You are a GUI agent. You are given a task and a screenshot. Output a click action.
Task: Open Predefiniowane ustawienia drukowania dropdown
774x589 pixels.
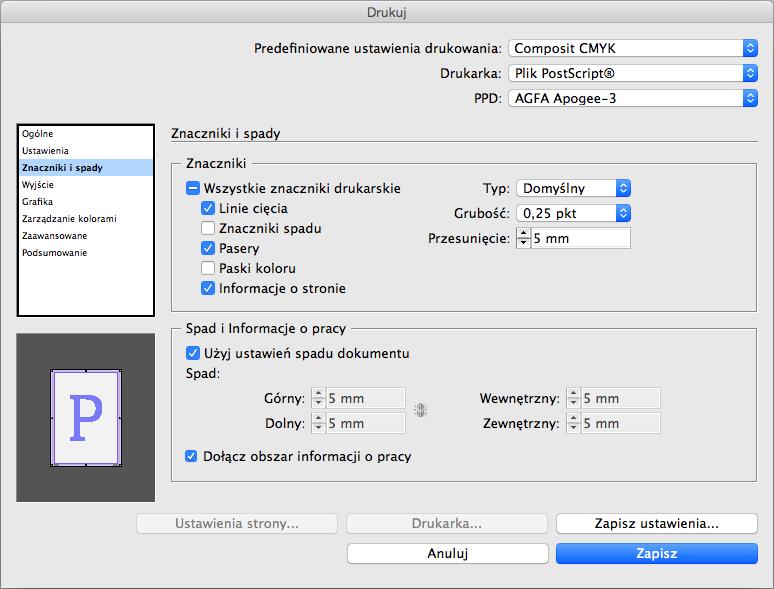pyautogui.click(x=633, y=48)
